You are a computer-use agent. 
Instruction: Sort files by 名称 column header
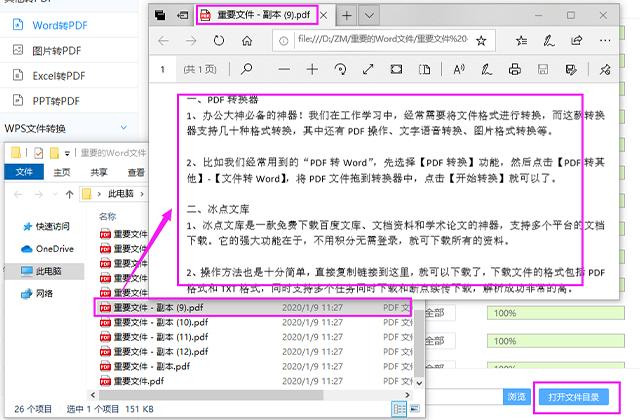click(108, 216)
